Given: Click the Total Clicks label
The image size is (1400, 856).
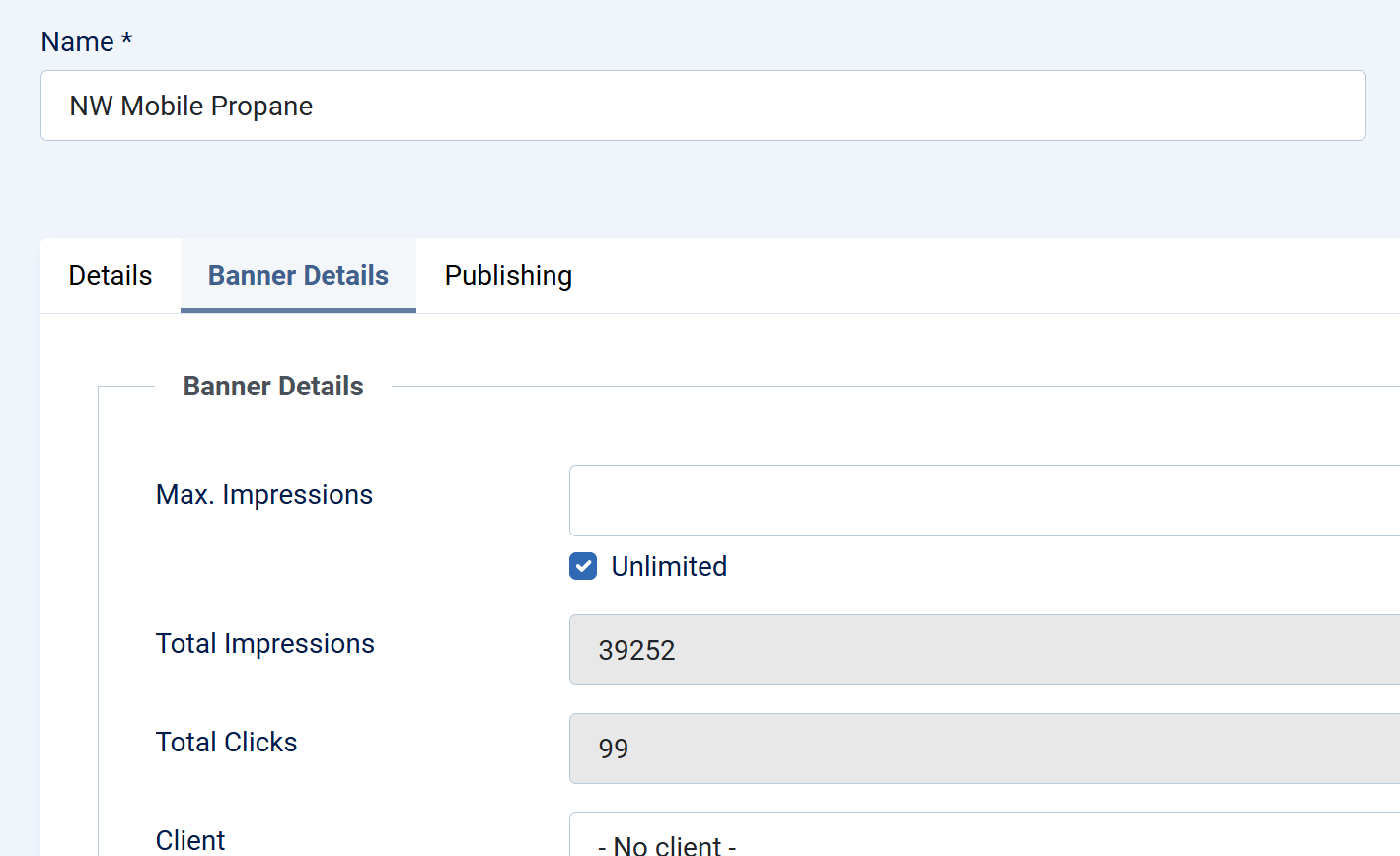Looking at the screenshot, I should pos(227,742).
